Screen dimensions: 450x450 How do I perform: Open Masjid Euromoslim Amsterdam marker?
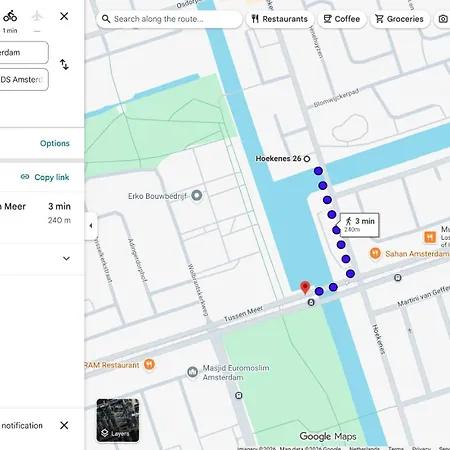[x=192, y=372]
